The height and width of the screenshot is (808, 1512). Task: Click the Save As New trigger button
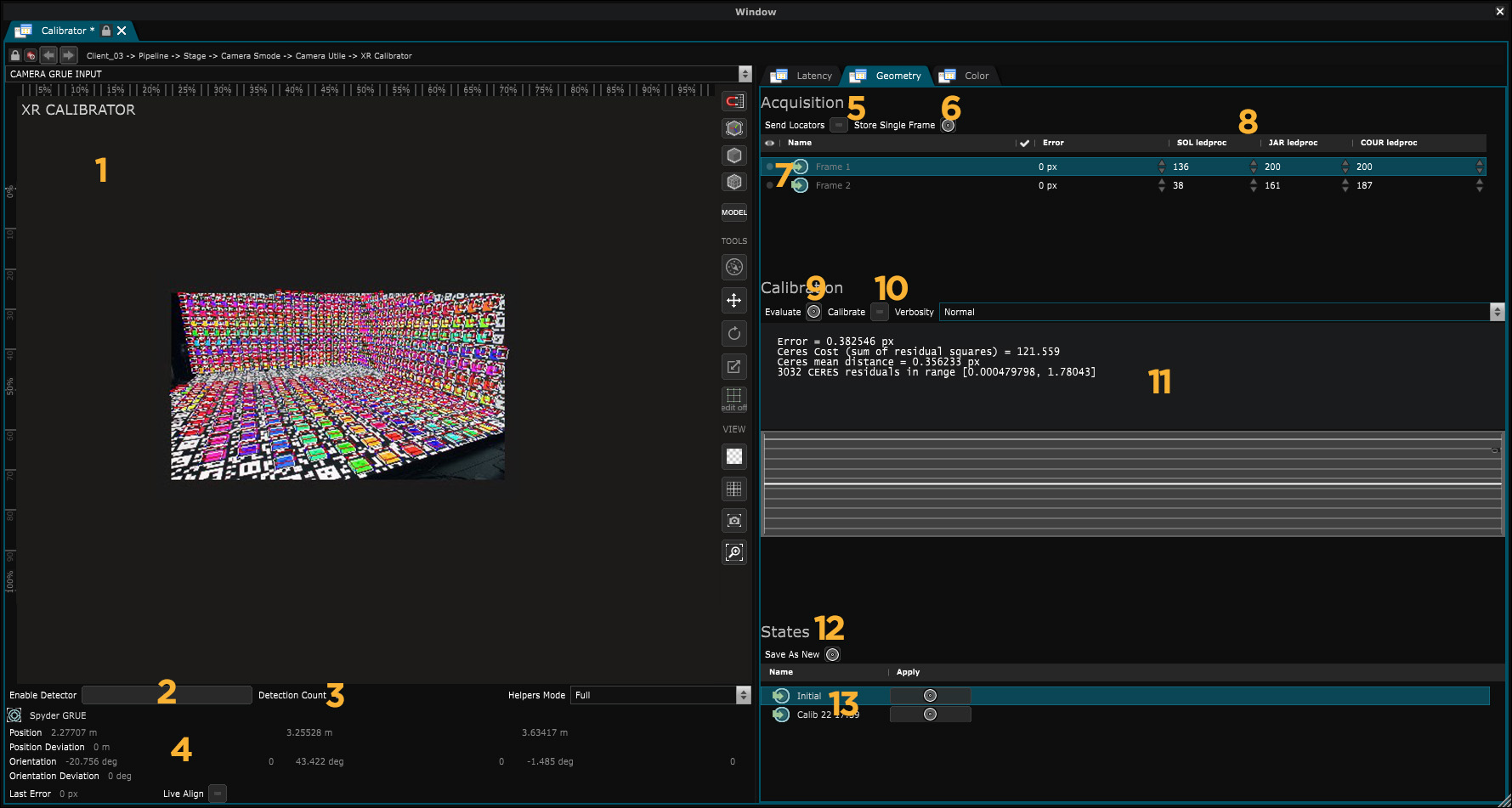(832, 654)
